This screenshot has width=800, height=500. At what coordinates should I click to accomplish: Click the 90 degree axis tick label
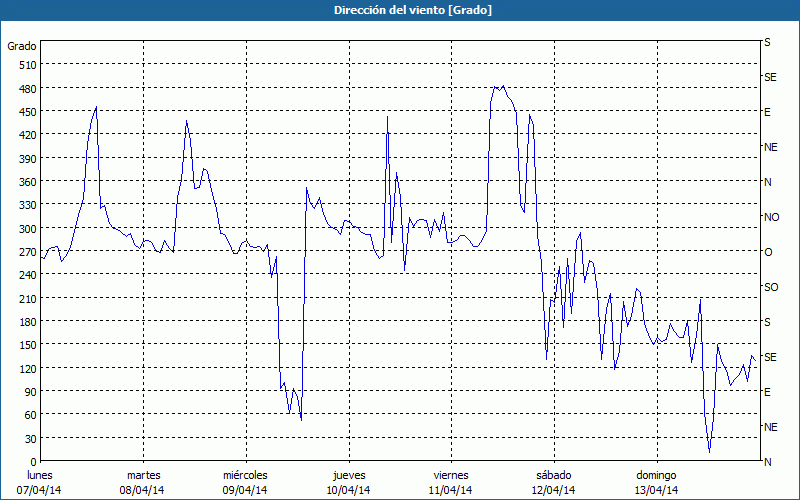[x=29, y=392]
